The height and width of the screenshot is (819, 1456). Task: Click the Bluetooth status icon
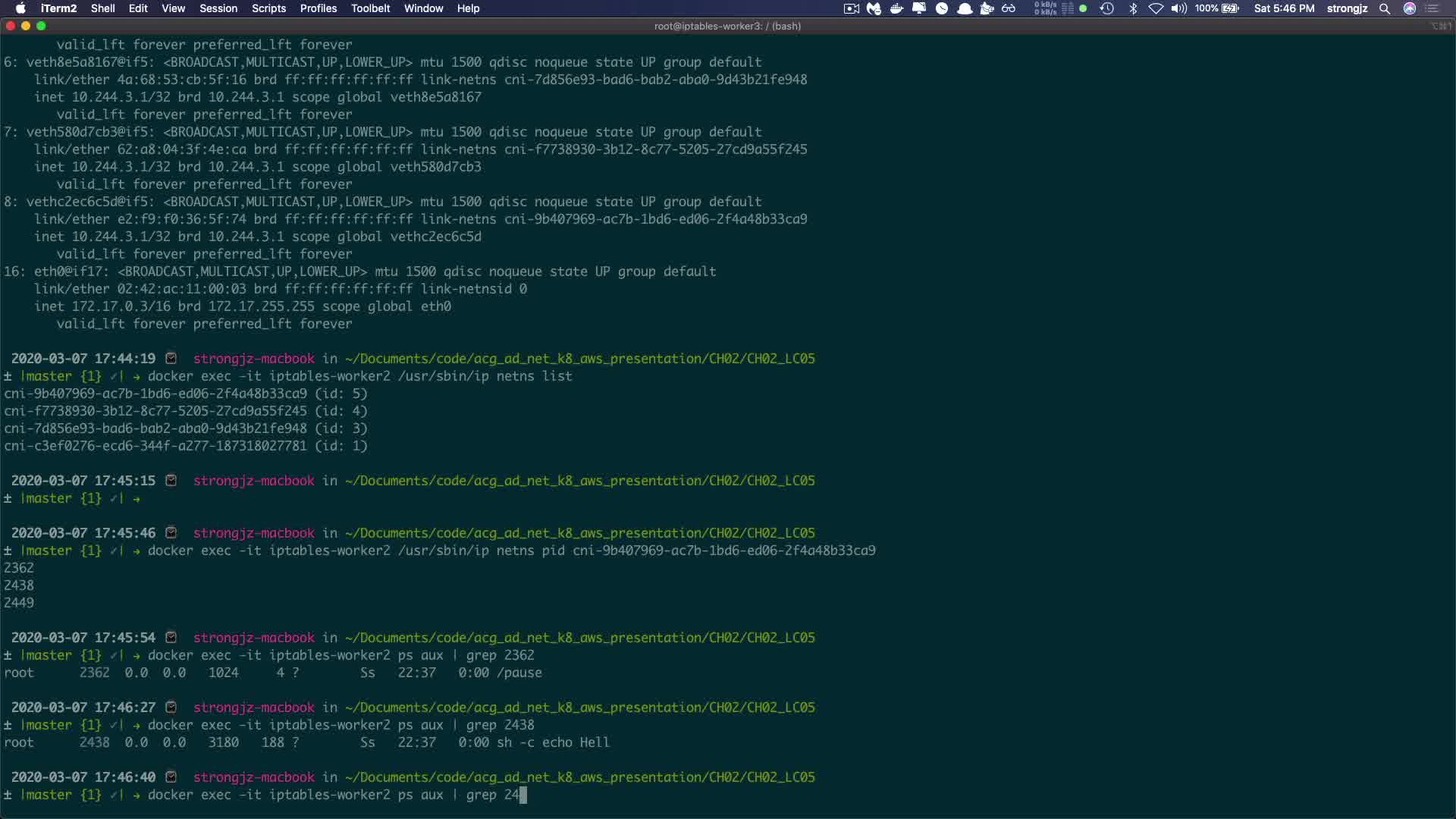(x=1133, y=8)
